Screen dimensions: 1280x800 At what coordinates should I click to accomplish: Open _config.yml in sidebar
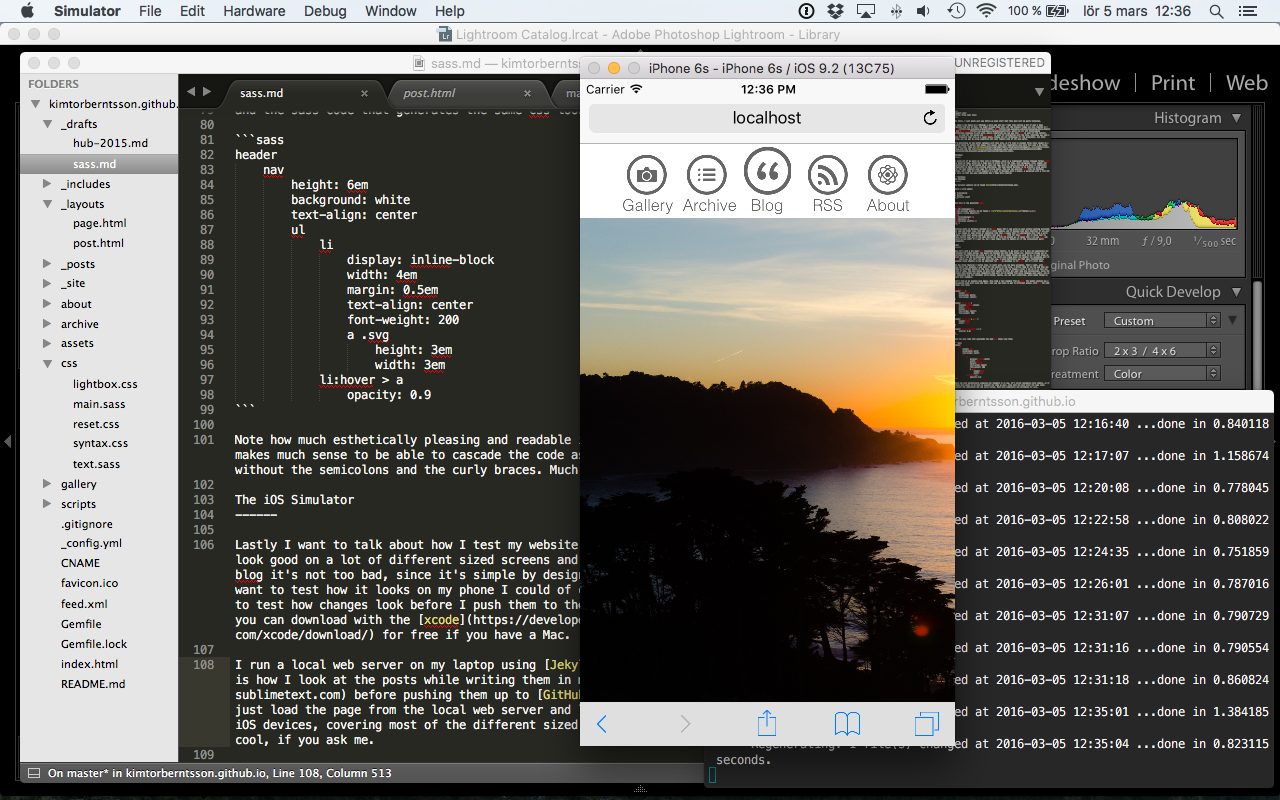91,543
